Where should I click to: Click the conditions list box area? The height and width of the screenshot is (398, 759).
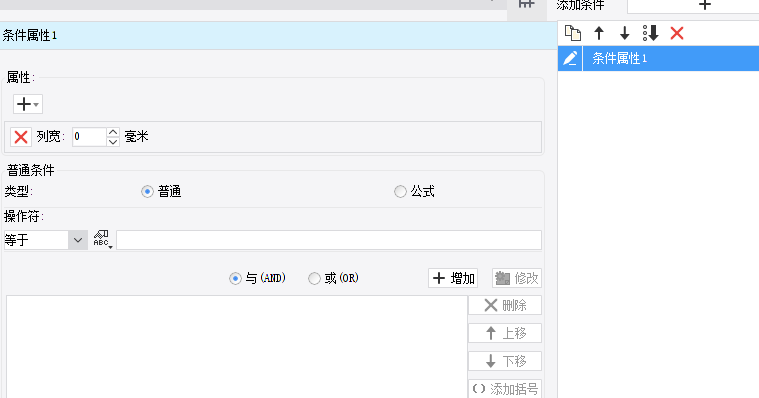(237, 347)
